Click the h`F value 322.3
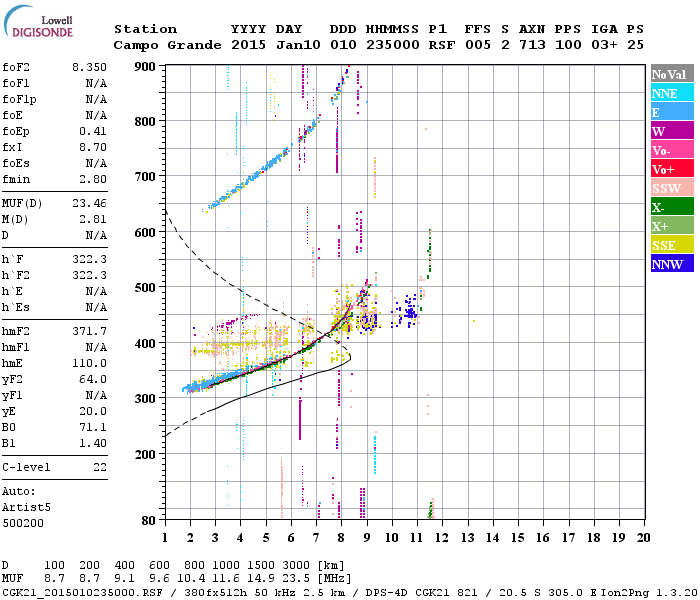 click(x=89, y=259)
